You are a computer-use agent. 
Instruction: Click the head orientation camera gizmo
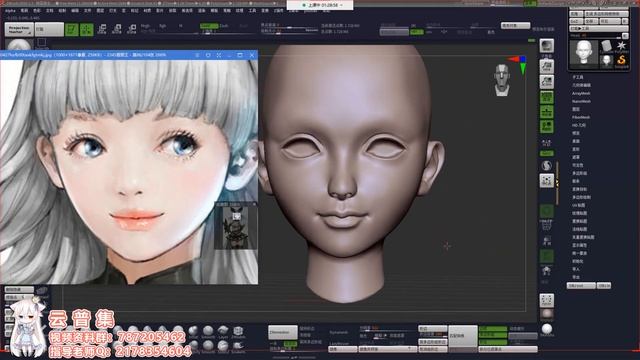tap(502, 80)
